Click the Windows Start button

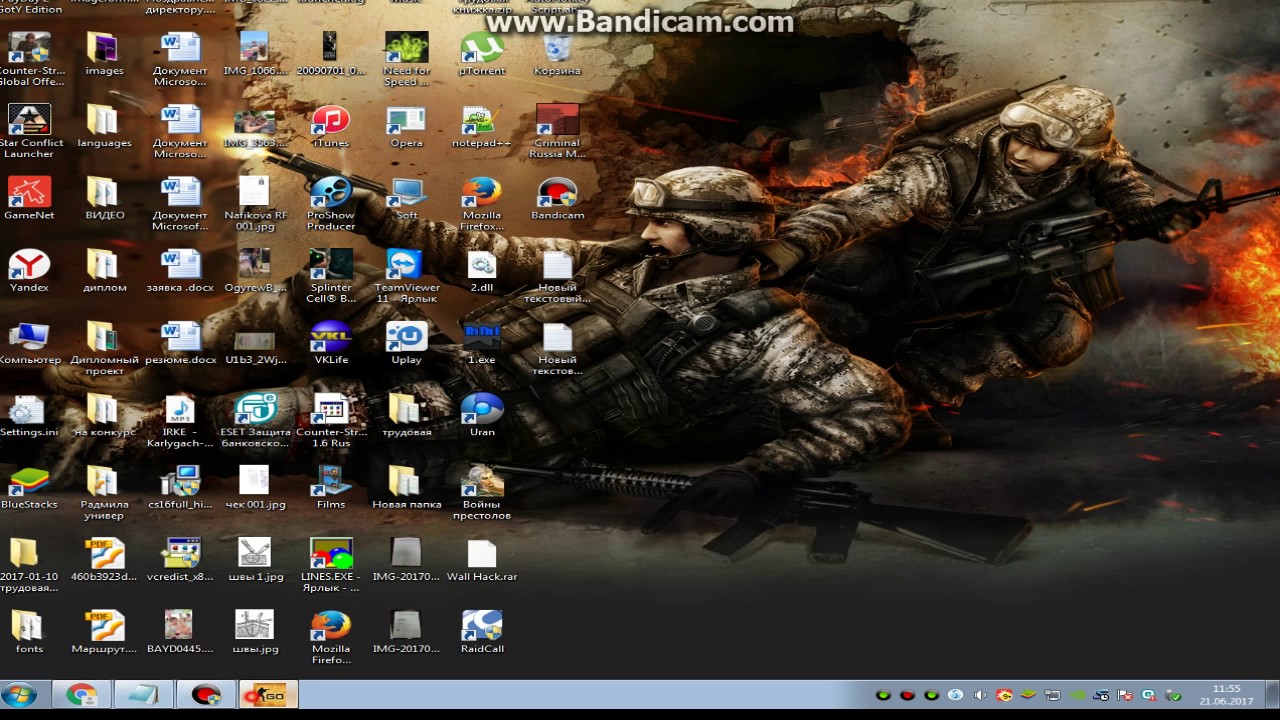19,695
